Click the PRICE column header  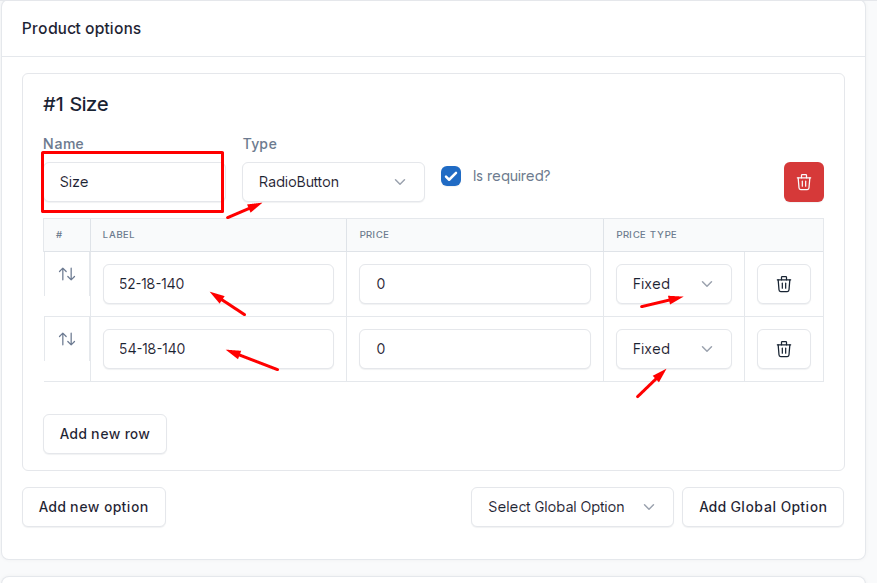tap(374, 235)
